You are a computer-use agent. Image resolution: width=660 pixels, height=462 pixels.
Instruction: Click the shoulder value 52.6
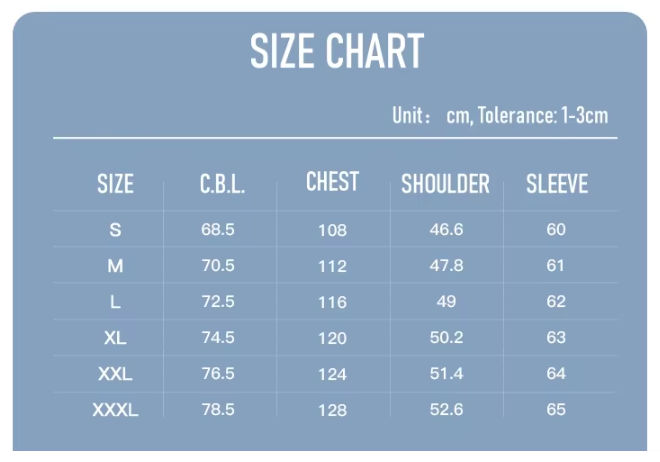click(x=446, y=410)
